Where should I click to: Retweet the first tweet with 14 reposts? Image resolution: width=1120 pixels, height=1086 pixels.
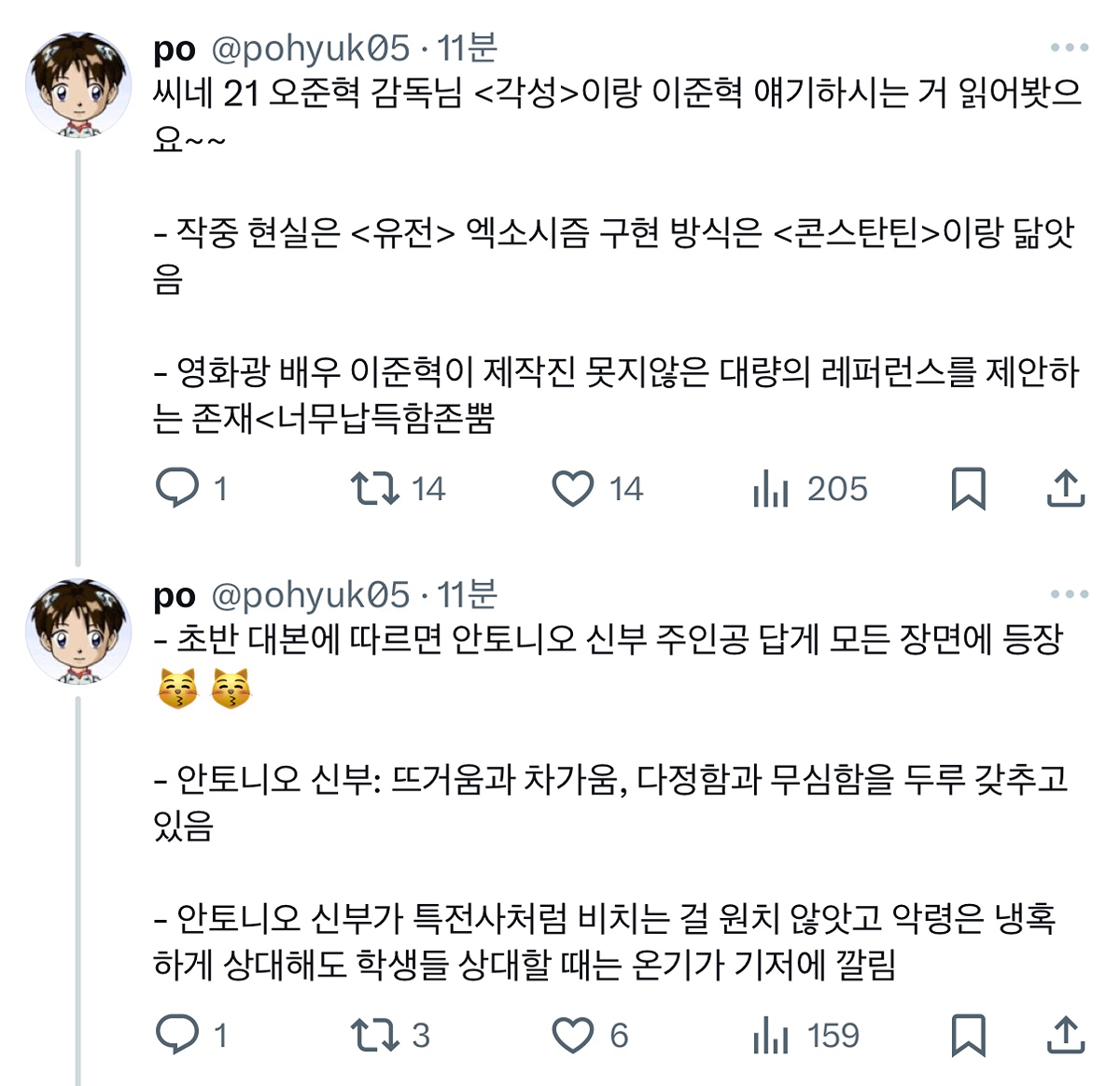click(375, 488)
